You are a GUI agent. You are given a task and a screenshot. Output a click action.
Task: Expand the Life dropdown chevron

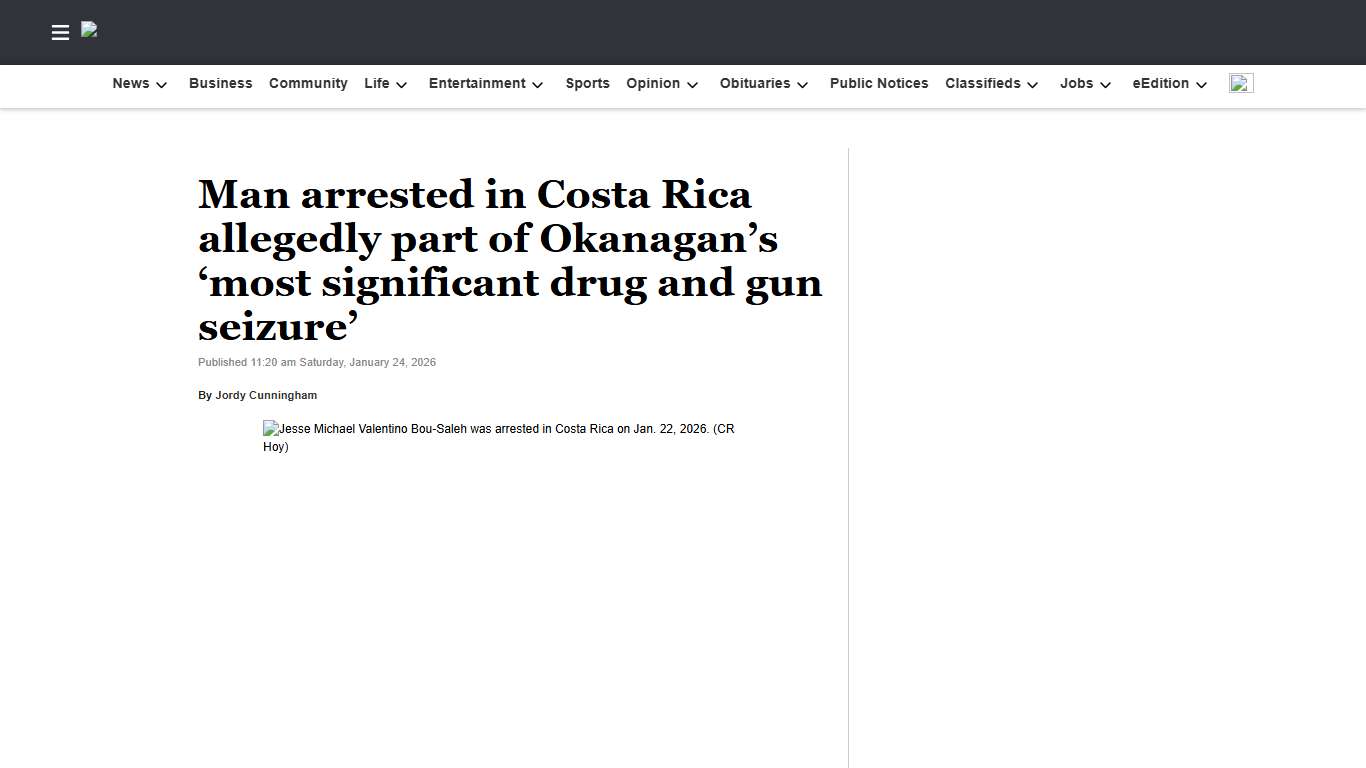pos(402,85)
